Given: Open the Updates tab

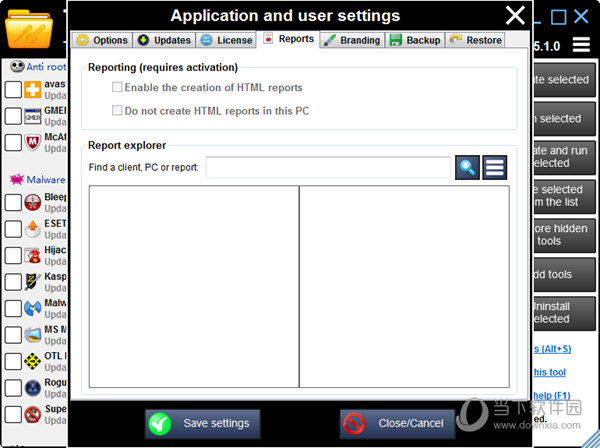Looking at the screenshot, I should point(164,40).
